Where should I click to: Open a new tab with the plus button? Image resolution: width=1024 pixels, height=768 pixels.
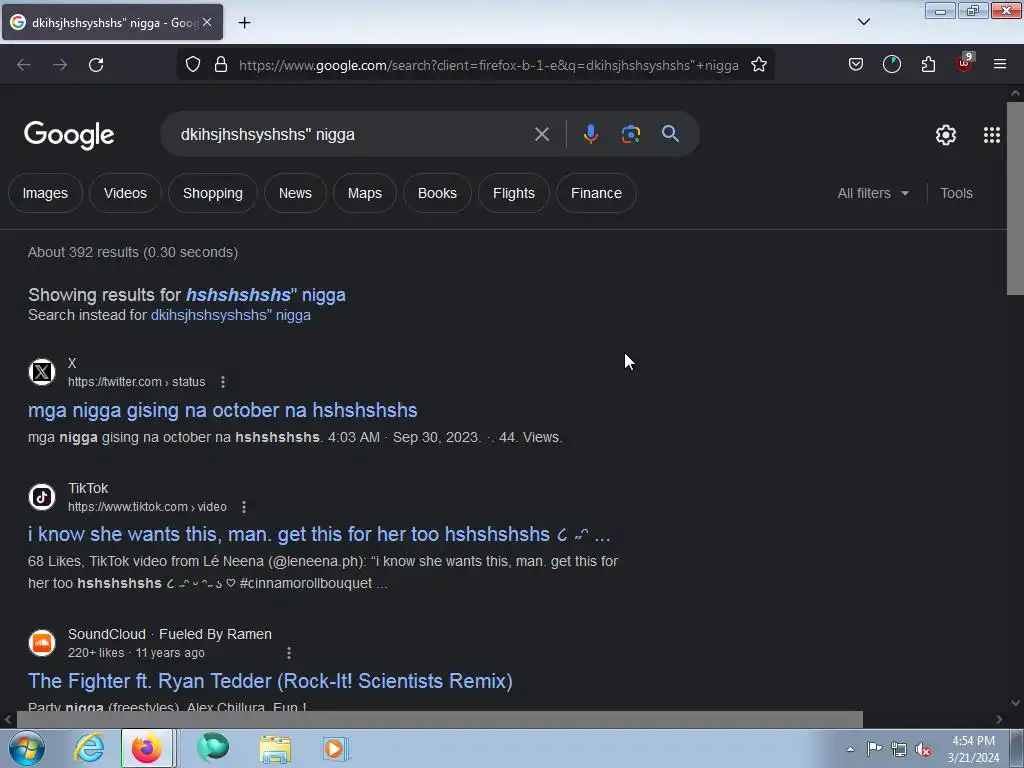point(244,23)
